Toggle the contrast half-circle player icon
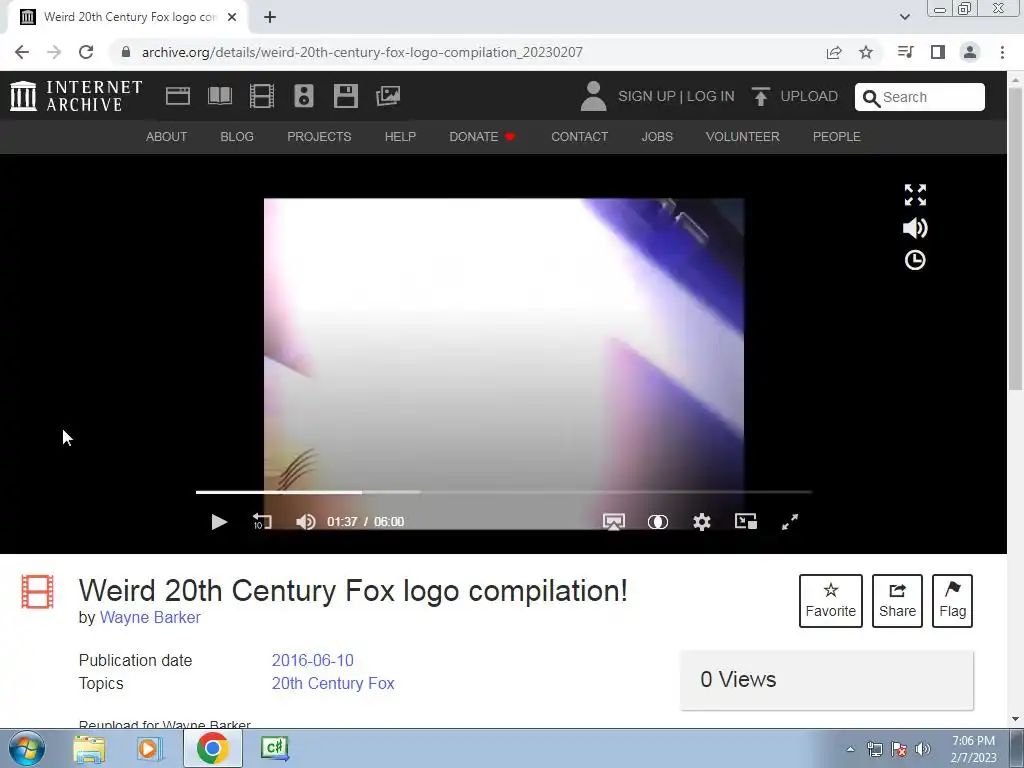The width and height of the screenshot is (1024, 768). pos(658,522)
